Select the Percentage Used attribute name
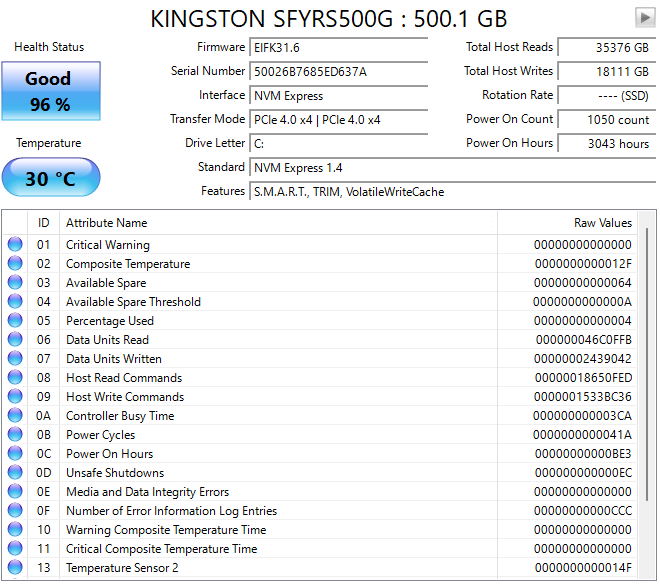660x585 pixels. [110, 321]
